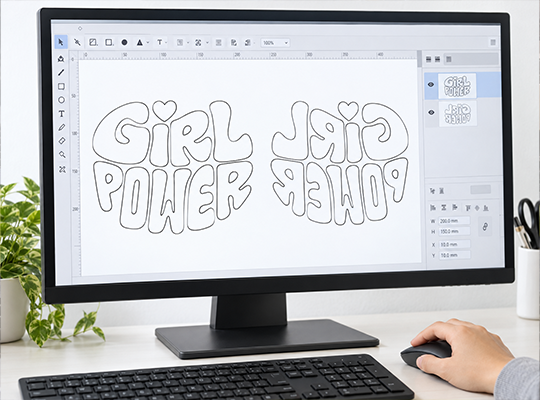Align objects to the top edge

click(468, 208)
